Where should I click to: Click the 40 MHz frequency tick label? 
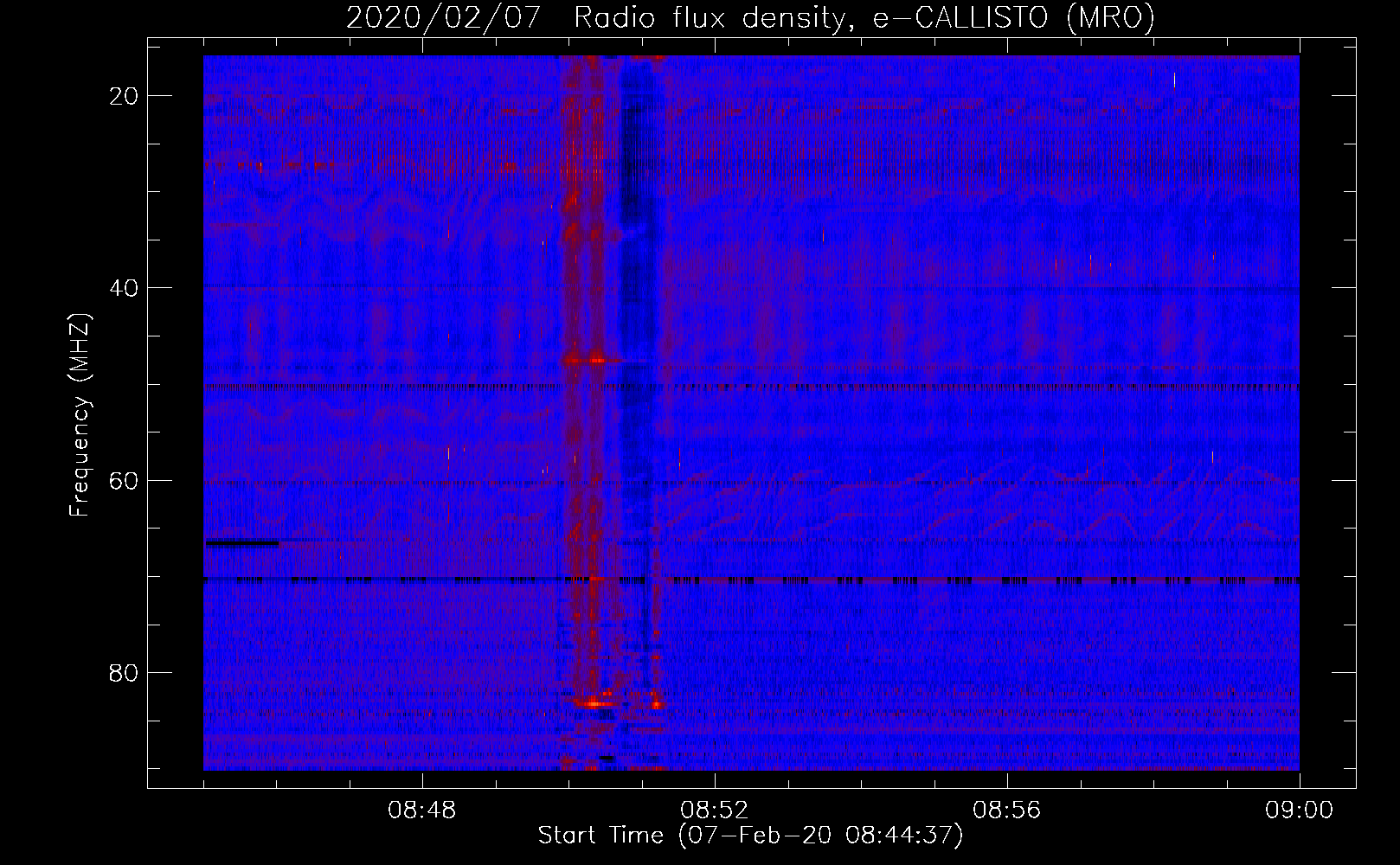pos(125,288)
